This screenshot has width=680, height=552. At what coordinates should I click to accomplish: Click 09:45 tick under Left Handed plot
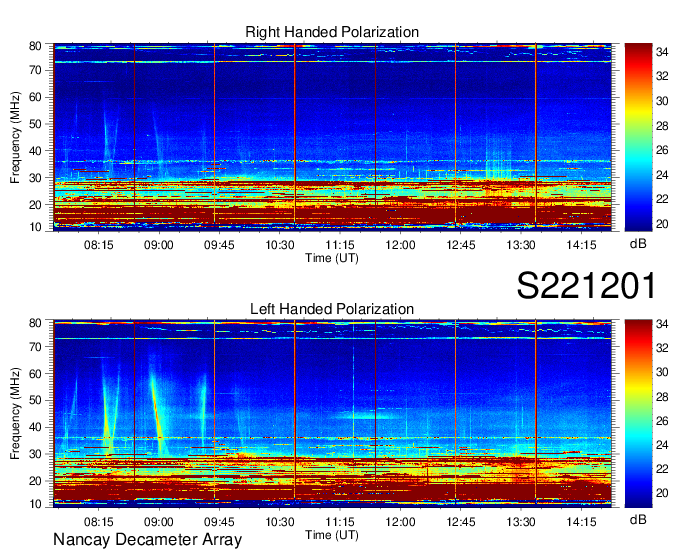pyautogui.click(x=219, y=522)
